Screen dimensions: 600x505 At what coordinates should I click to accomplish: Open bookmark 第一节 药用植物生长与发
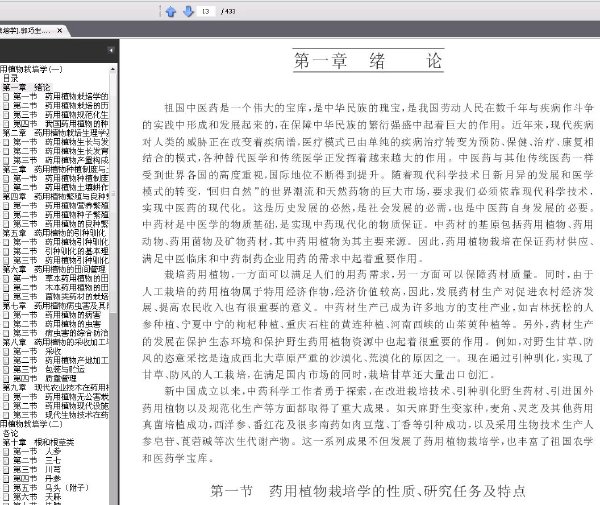pyautogui.click(x=61, y=142)
